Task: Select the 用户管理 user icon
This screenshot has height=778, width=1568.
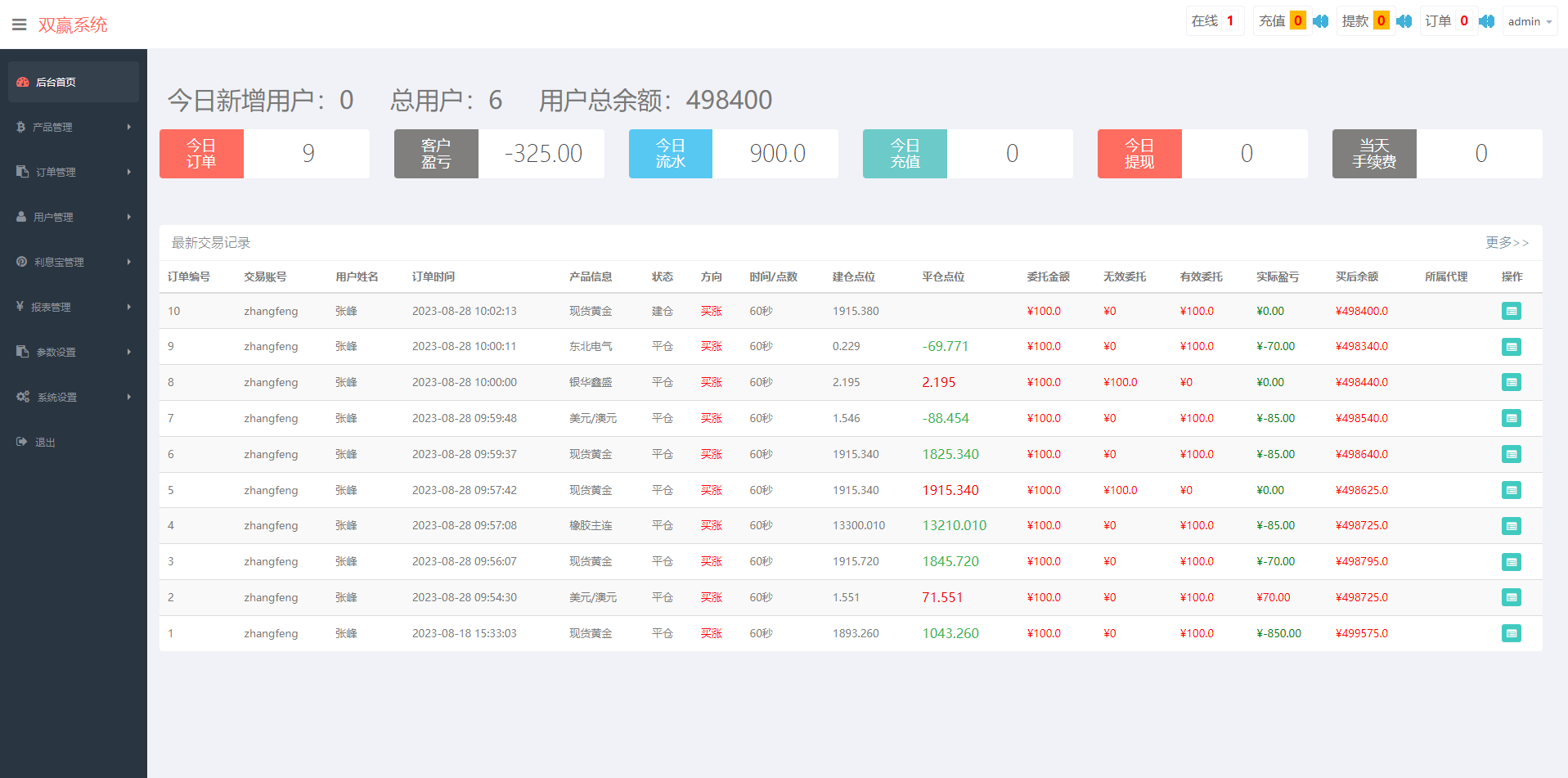Action: coord(20,216)
